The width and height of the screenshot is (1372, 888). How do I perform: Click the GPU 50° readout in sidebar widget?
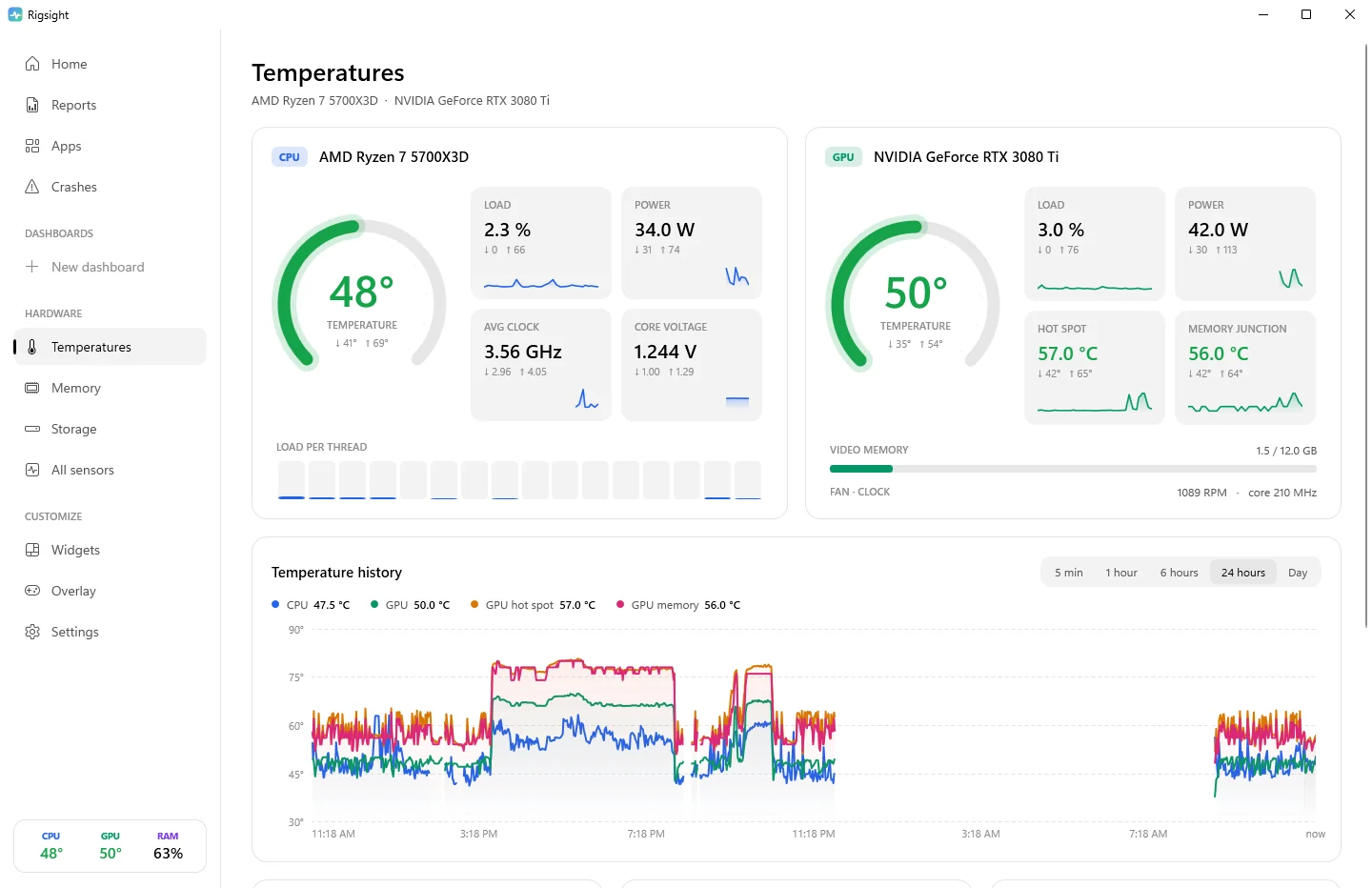click(x=111, y=846)
